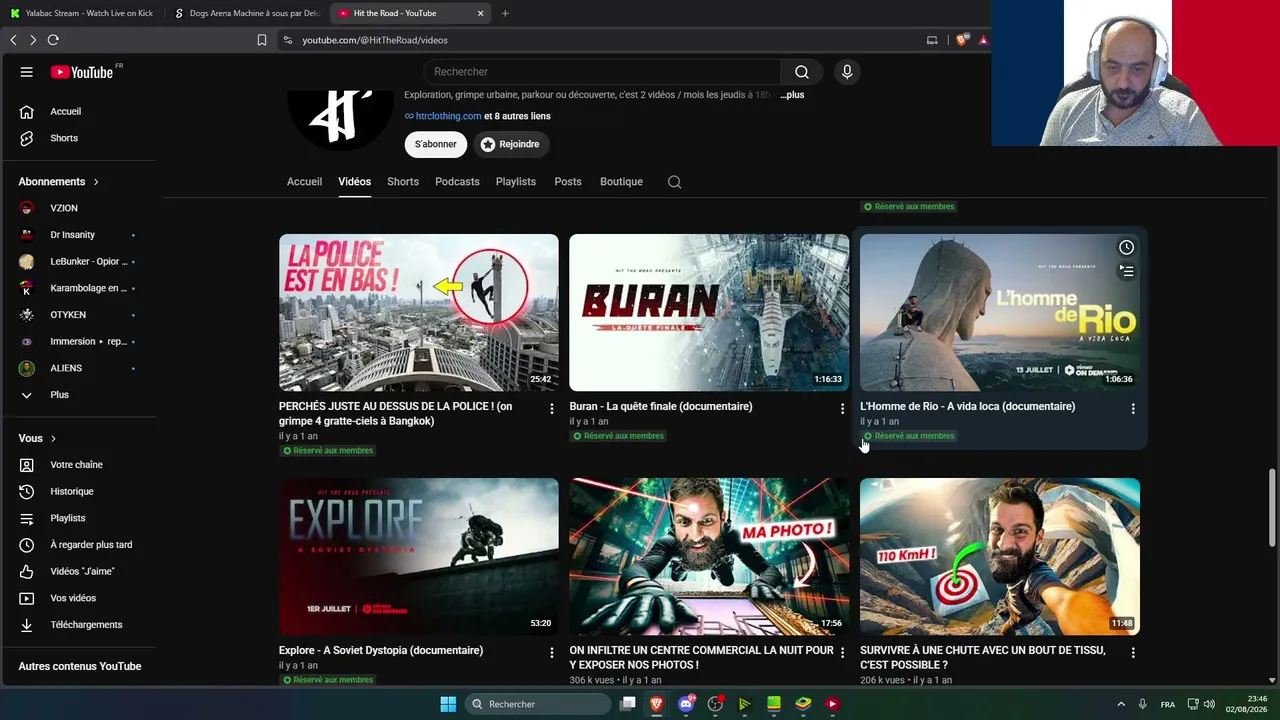This screenshot has height=720, width=1280.
Task: Switch to the Dogs Arena Machine tab
Action: 247,13
